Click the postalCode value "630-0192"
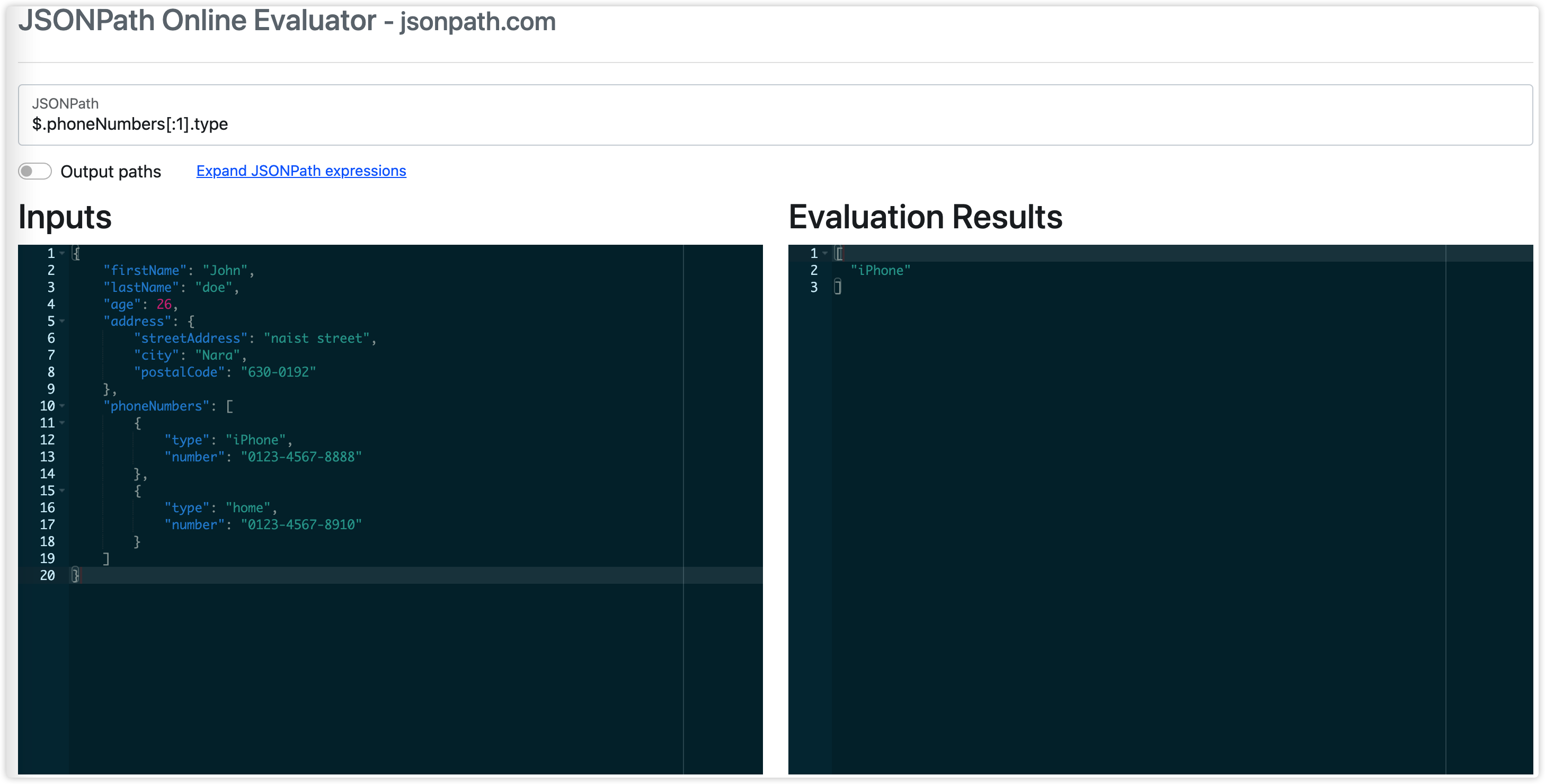 coord(278,372)
